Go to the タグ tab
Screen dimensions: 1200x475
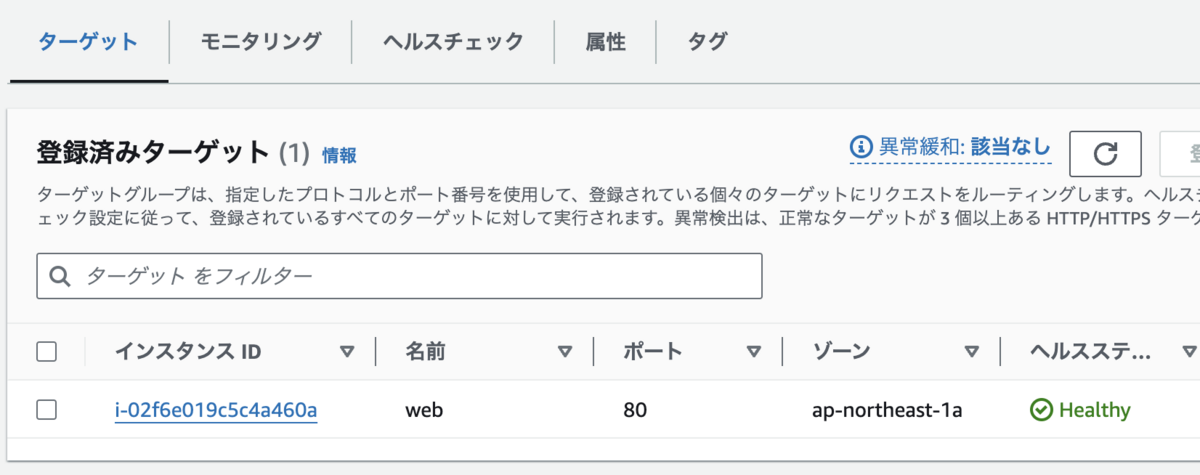click(707, 41)
